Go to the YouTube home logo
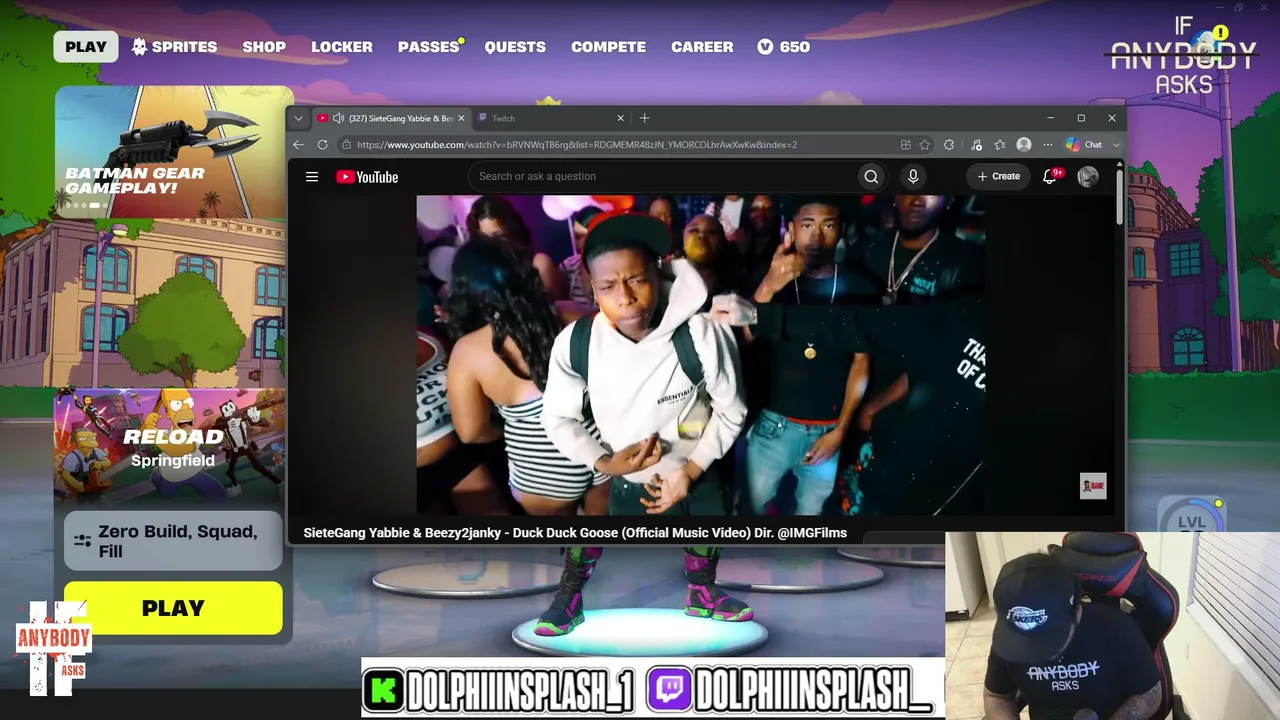 click(x=367, y=177)
